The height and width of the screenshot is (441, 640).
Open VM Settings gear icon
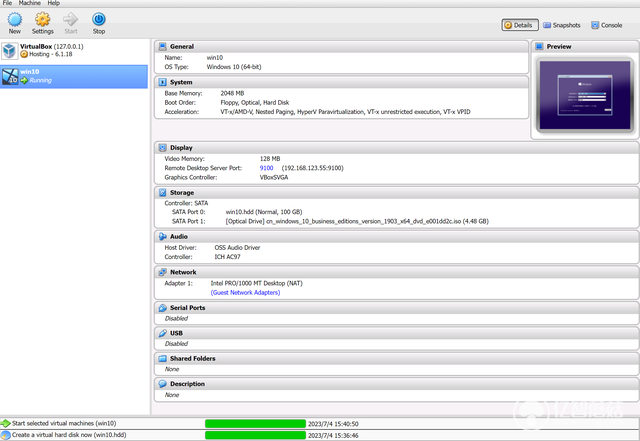click(x=42, y=19)
